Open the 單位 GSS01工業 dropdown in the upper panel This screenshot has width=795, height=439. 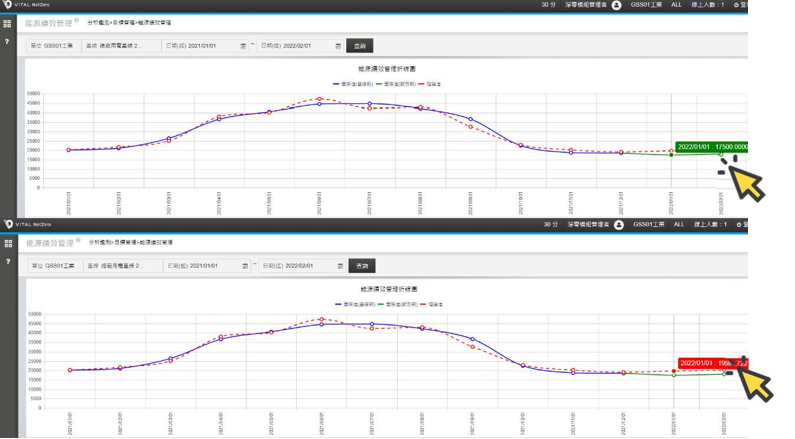52,46
